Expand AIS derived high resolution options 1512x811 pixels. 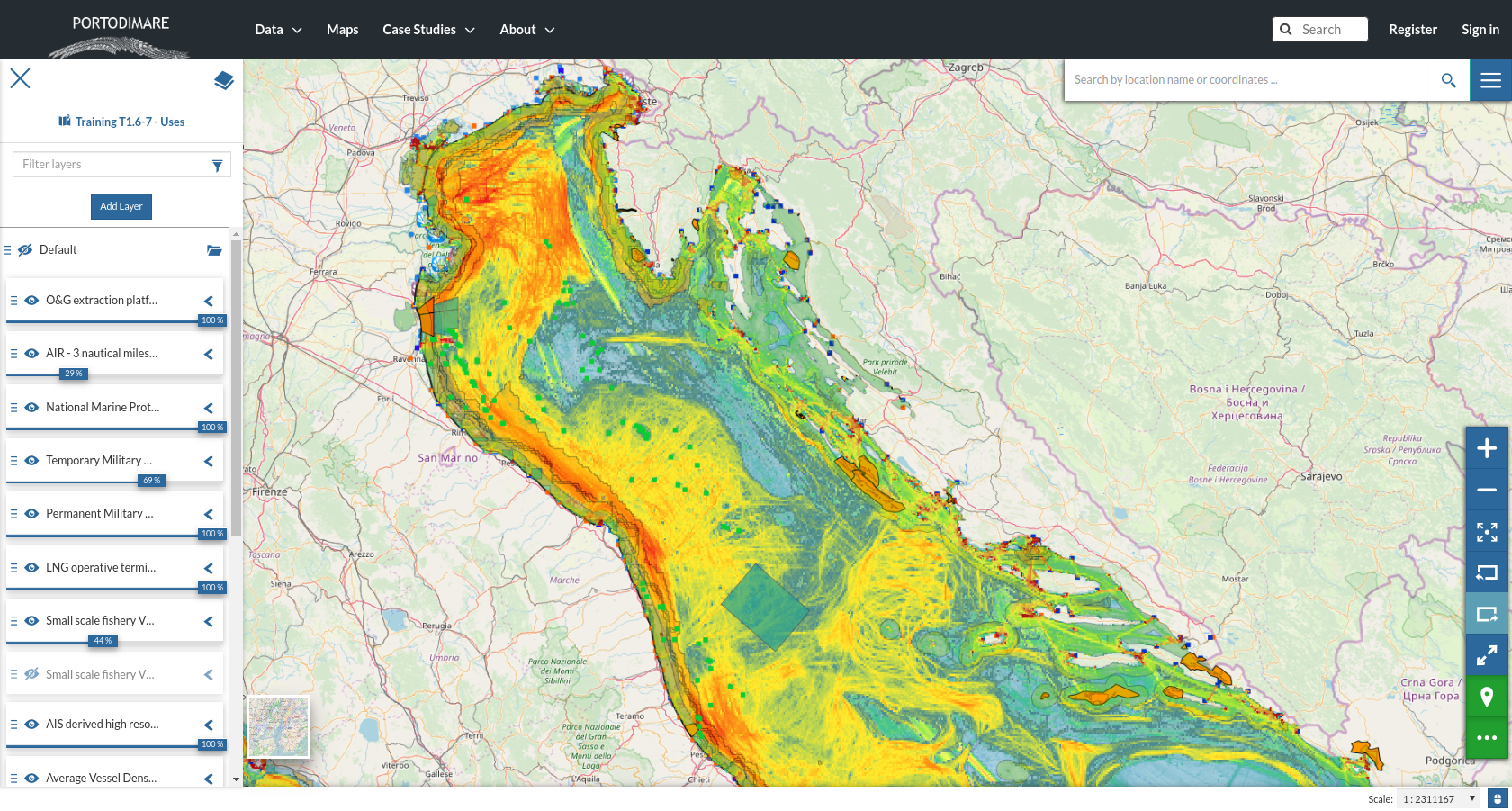pos(209,725)
